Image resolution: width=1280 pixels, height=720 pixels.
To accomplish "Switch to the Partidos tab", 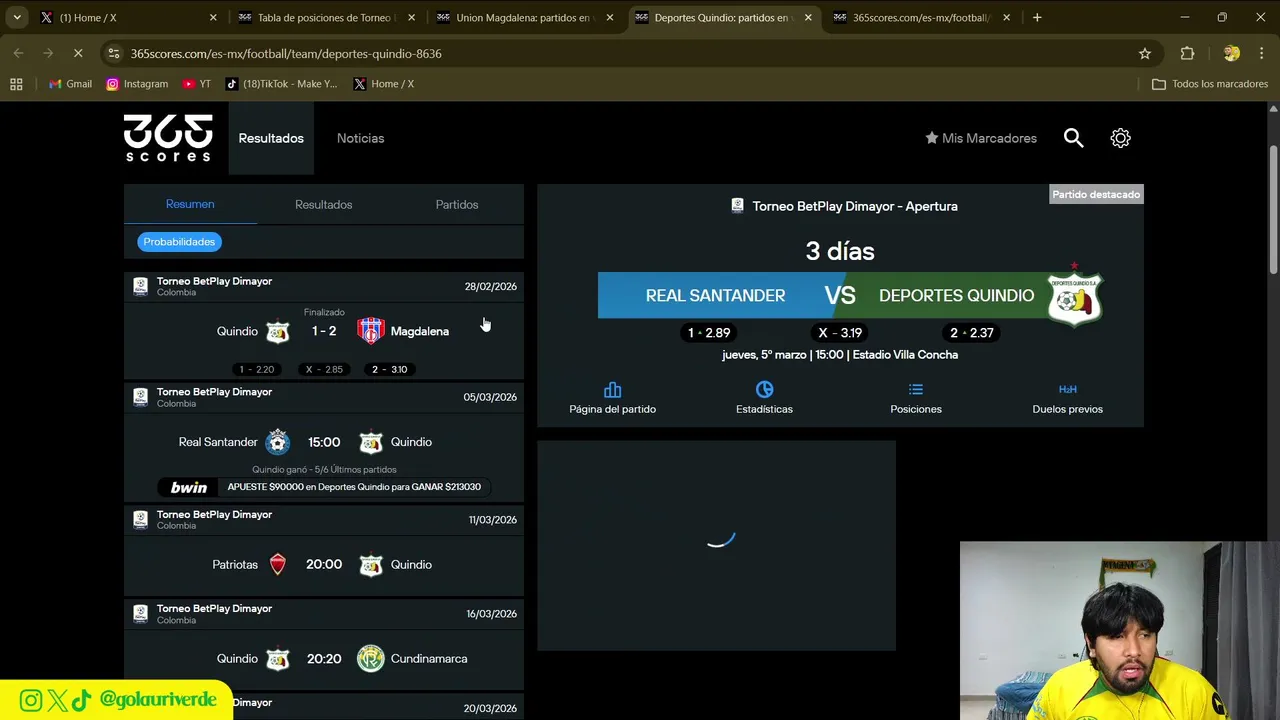I will [457, 204].
